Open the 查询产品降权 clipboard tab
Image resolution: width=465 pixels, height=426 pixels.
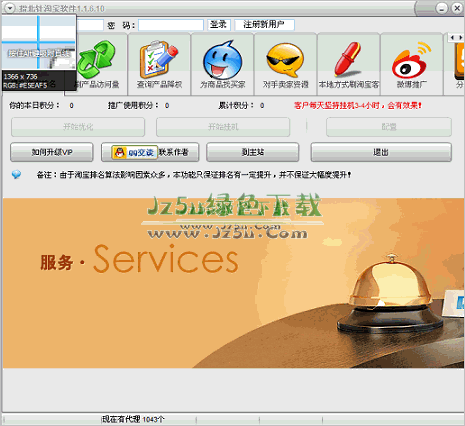[159, 64]
